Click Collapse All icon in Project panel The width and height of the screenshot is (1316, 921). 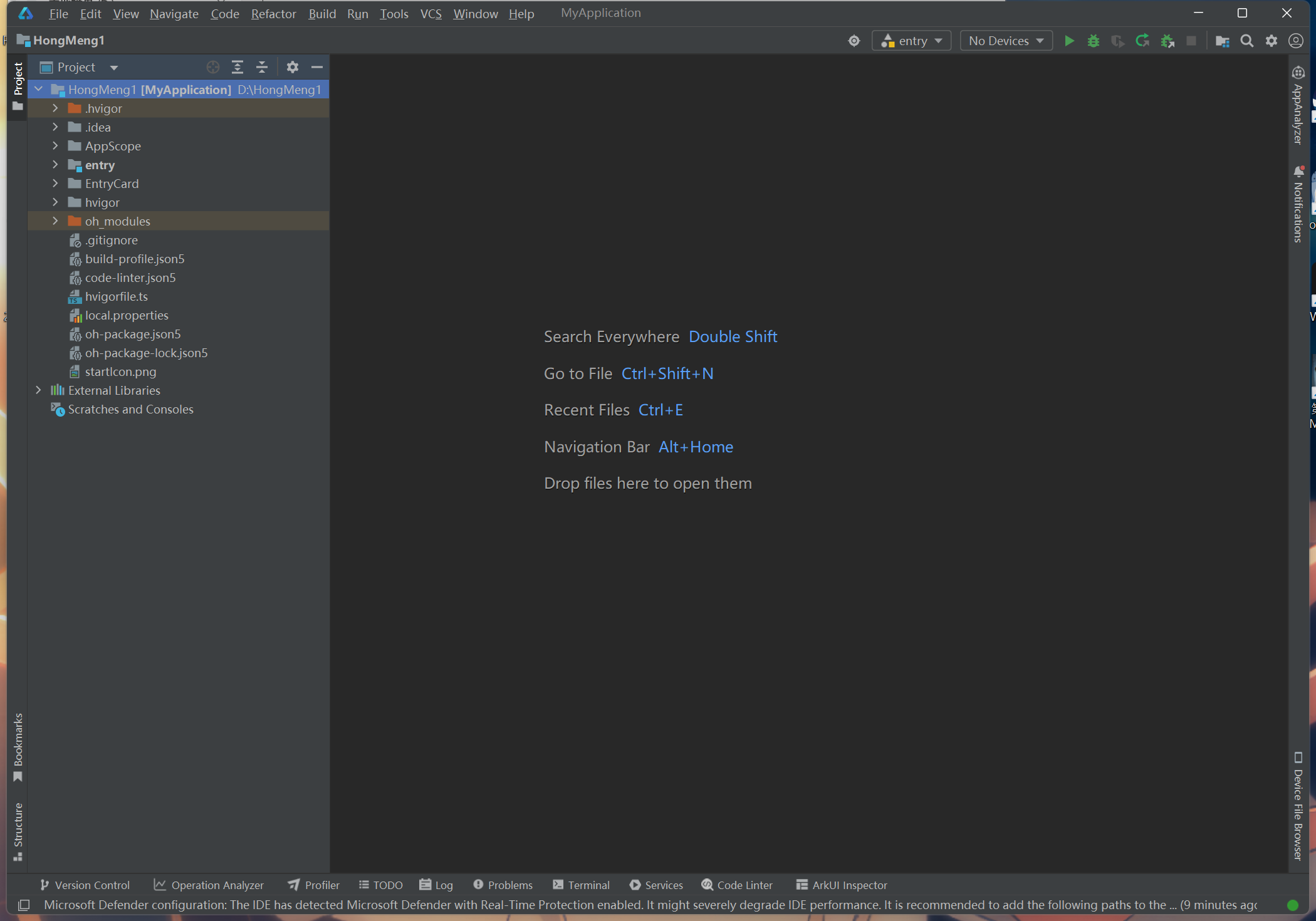point(262,67)
